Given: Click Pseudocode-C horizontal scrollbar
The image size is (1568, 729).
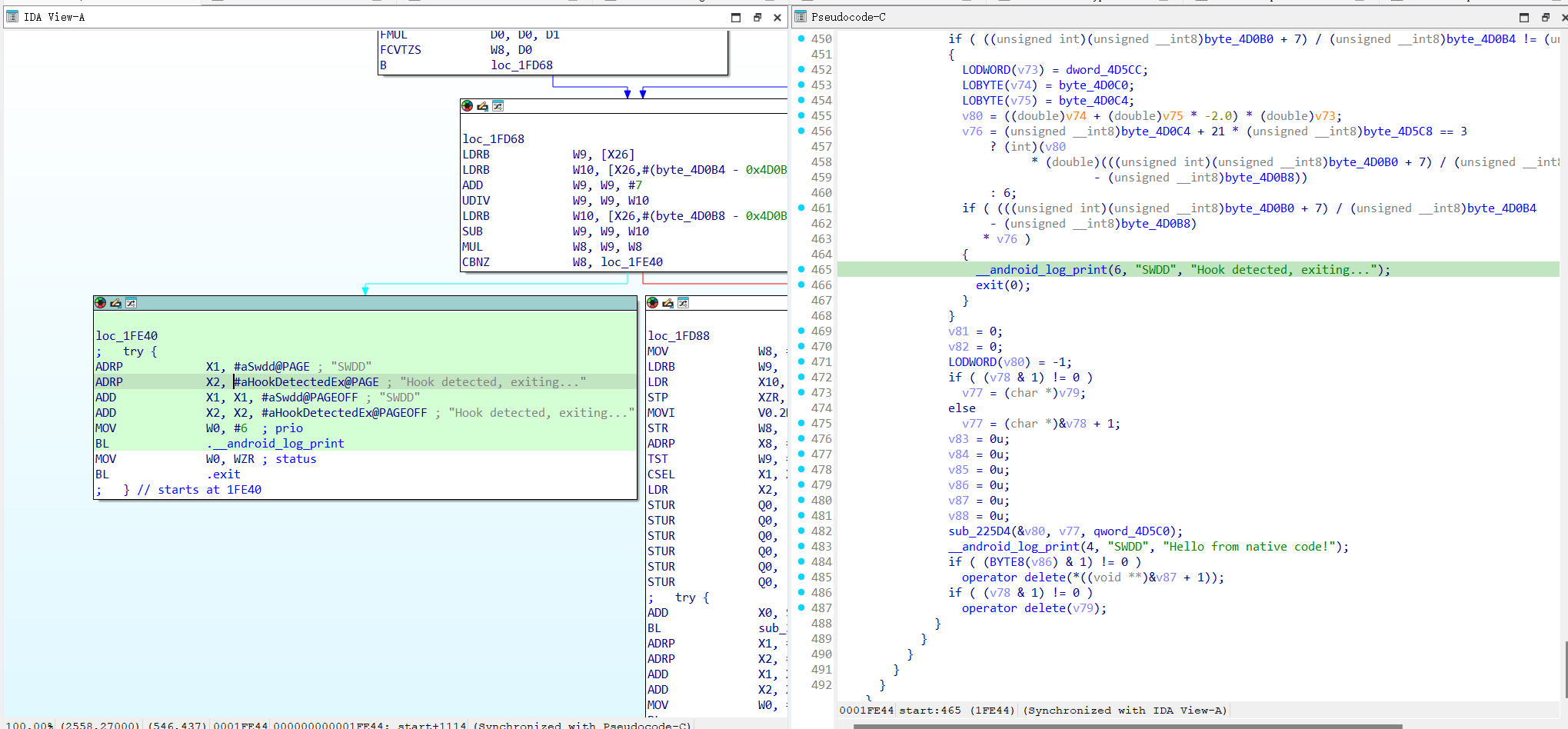Looking at the screenshot, I should (x=1127, y=726).
